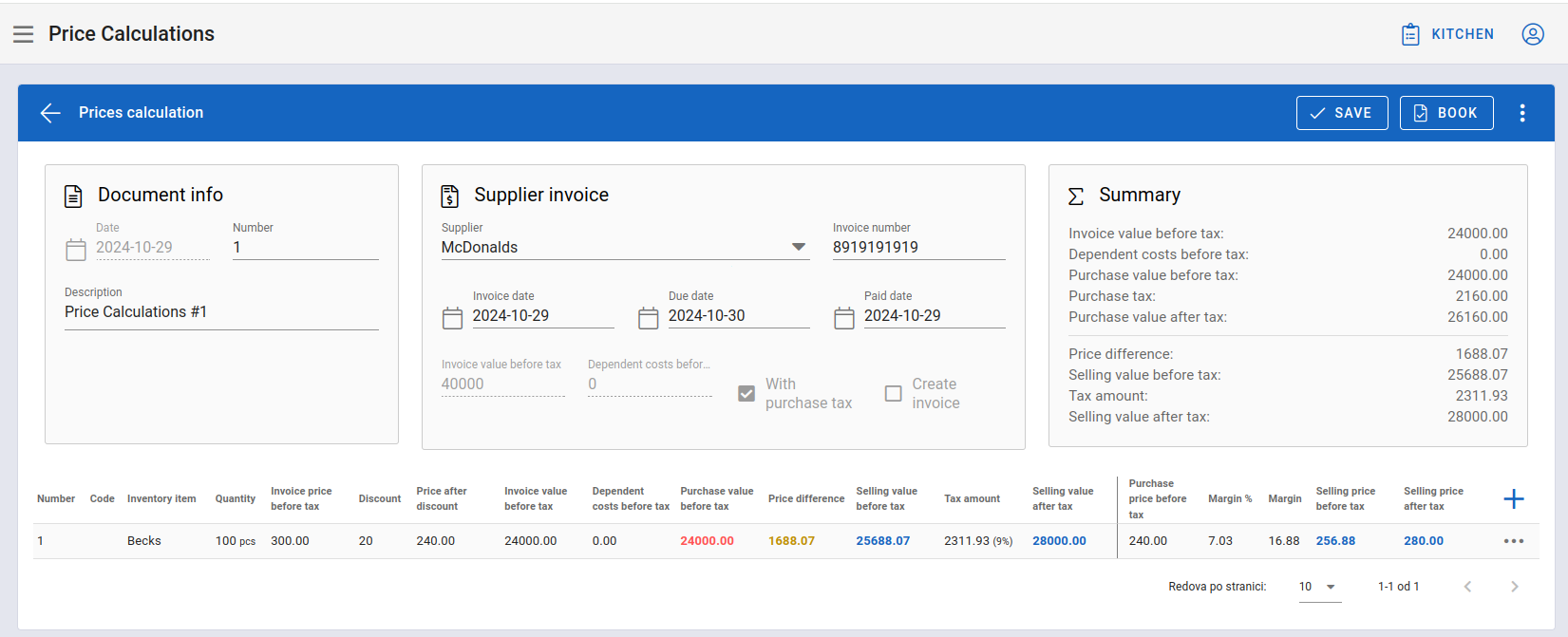Edit the Invoice number field

(x=918, y=247)
